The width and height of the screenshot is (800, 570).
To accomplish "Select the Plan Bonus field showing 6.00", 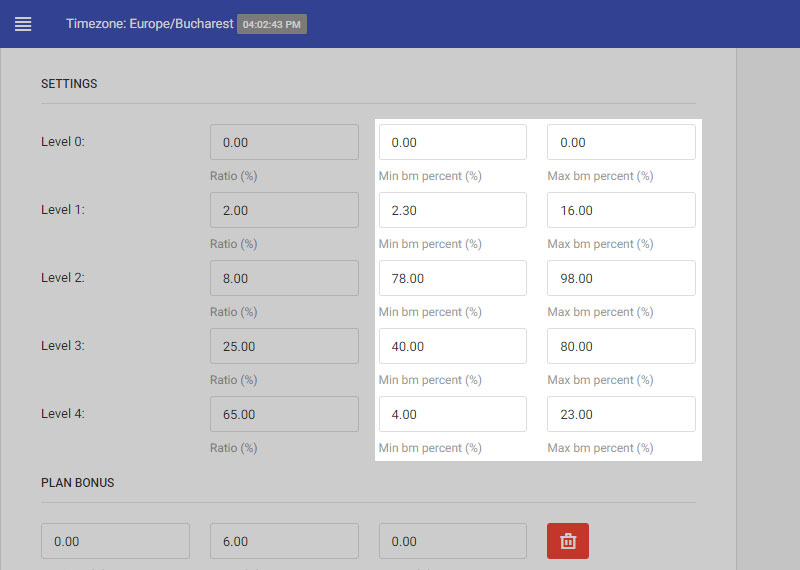I will point(284,541).
